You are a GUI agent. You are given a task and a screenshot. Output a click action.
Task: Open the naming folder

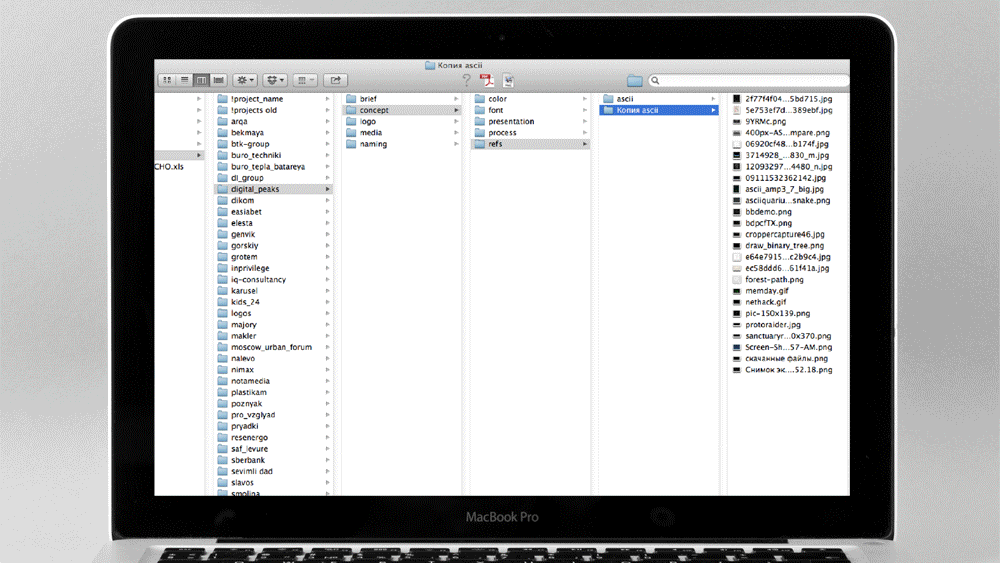(373, 144)
